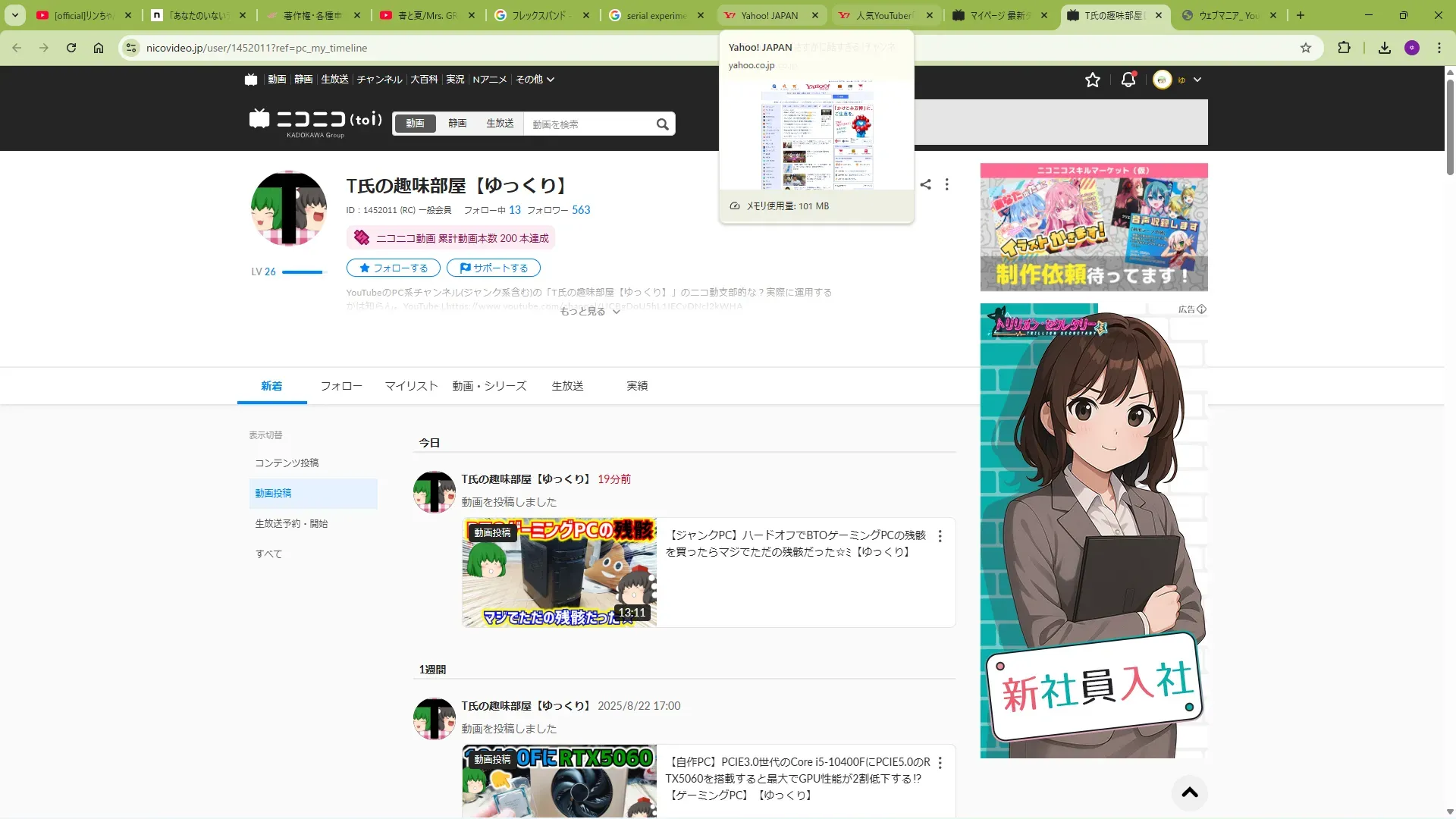Open the three-dot menu on junk PC video
This screenshot has width=1456, height=819.
point(940,536)
